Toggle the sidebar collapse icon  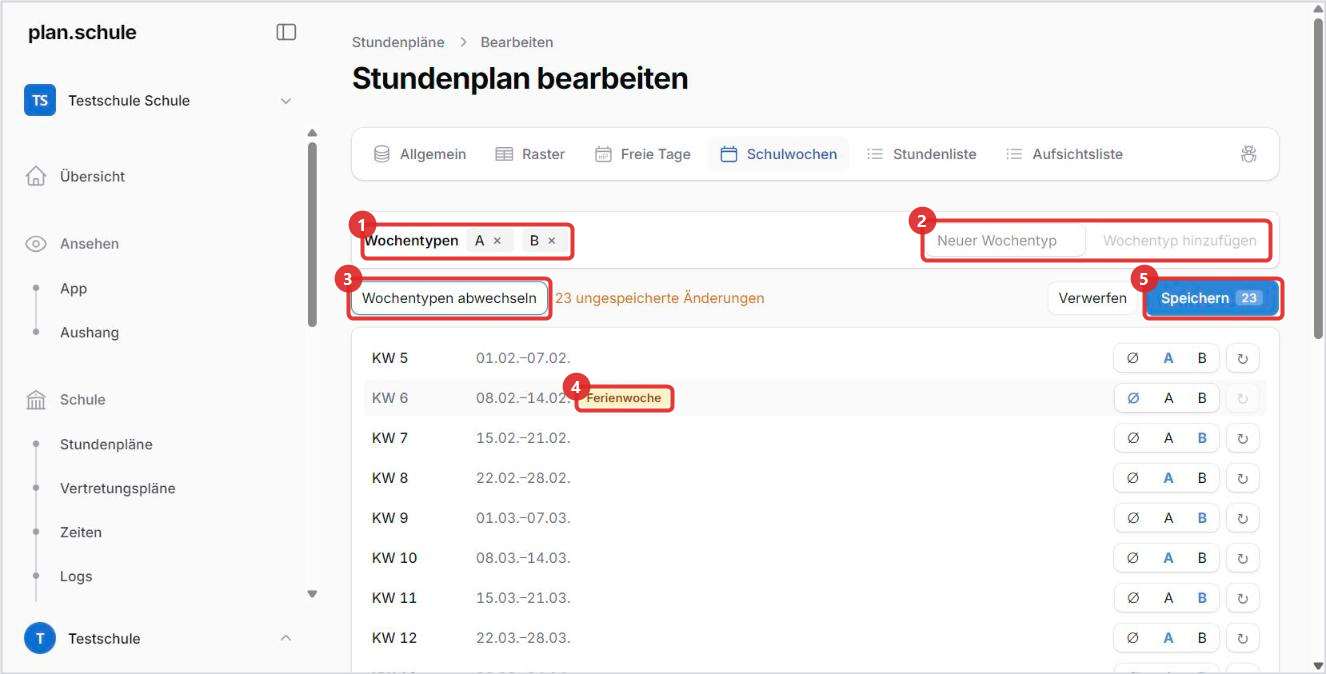(x=286, y=32)
